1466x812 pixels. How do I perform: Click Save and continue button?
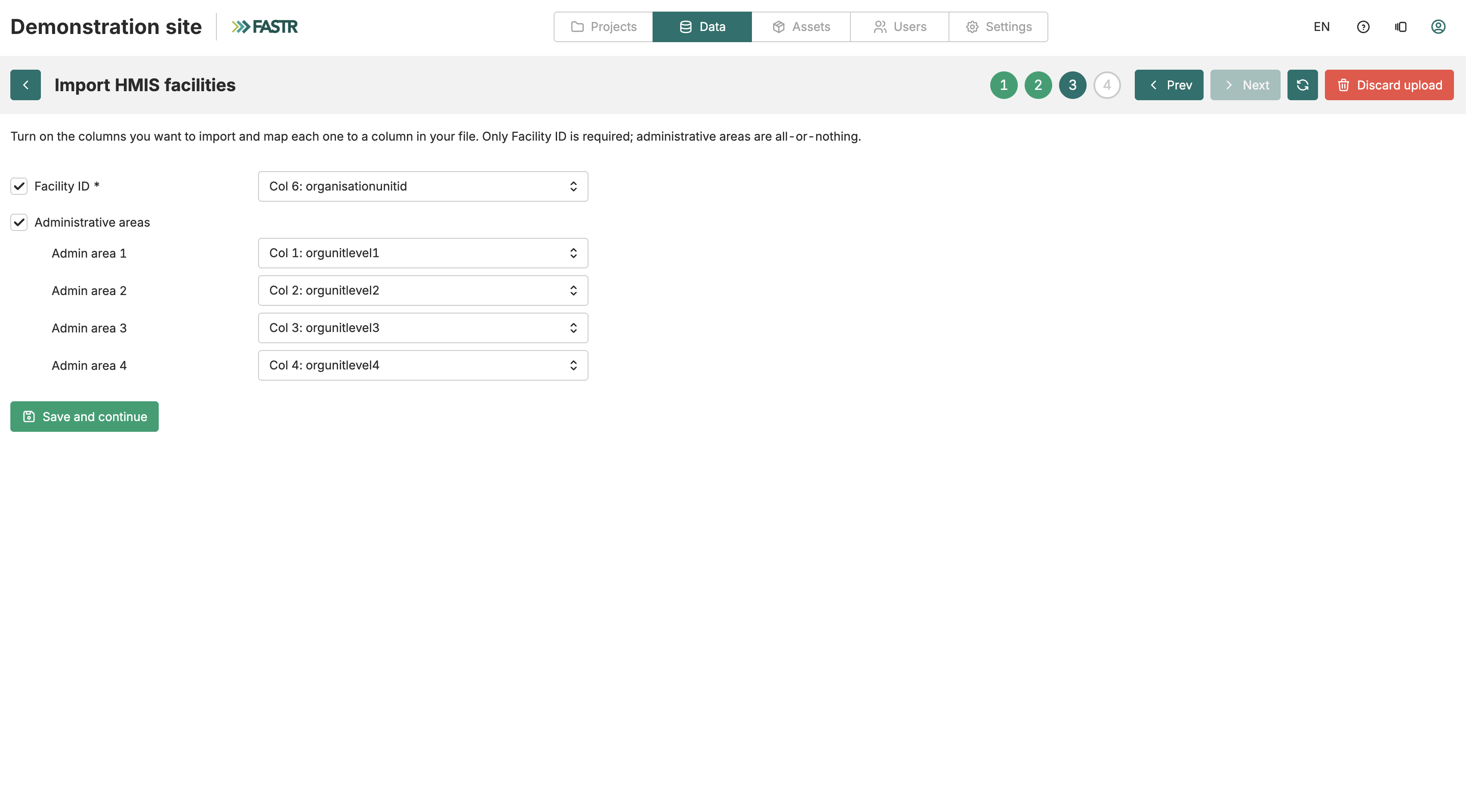tap(84, 416)
